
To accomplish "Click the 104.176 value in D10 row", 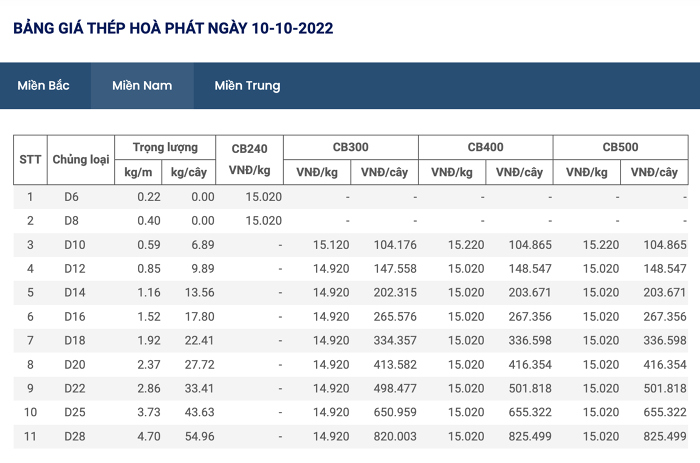I will click(x=395, y=245).
